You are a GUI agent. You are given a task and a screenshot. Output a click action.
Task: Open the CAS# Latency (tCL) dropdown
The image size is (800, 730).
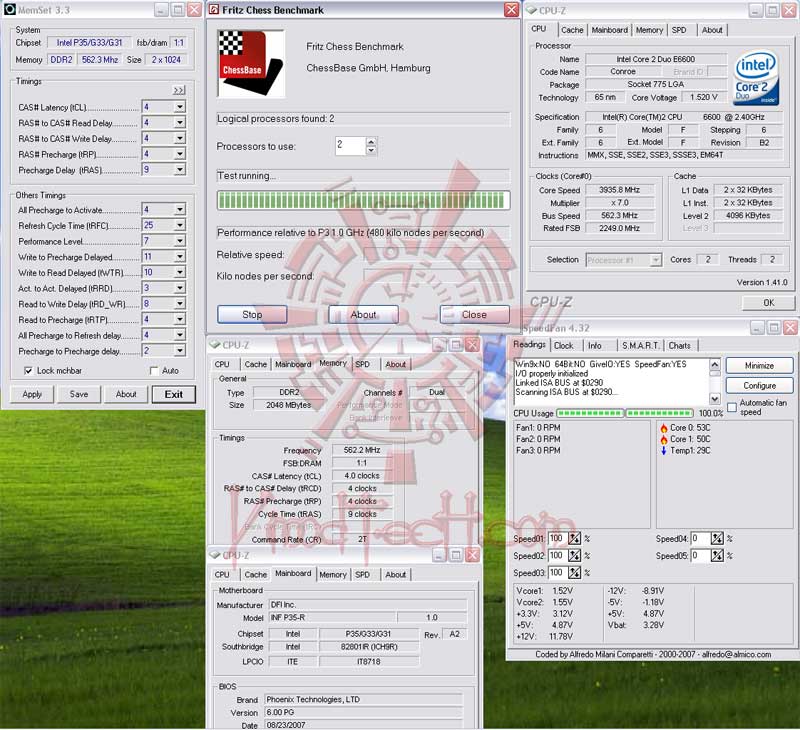click(x=180, y=107)
